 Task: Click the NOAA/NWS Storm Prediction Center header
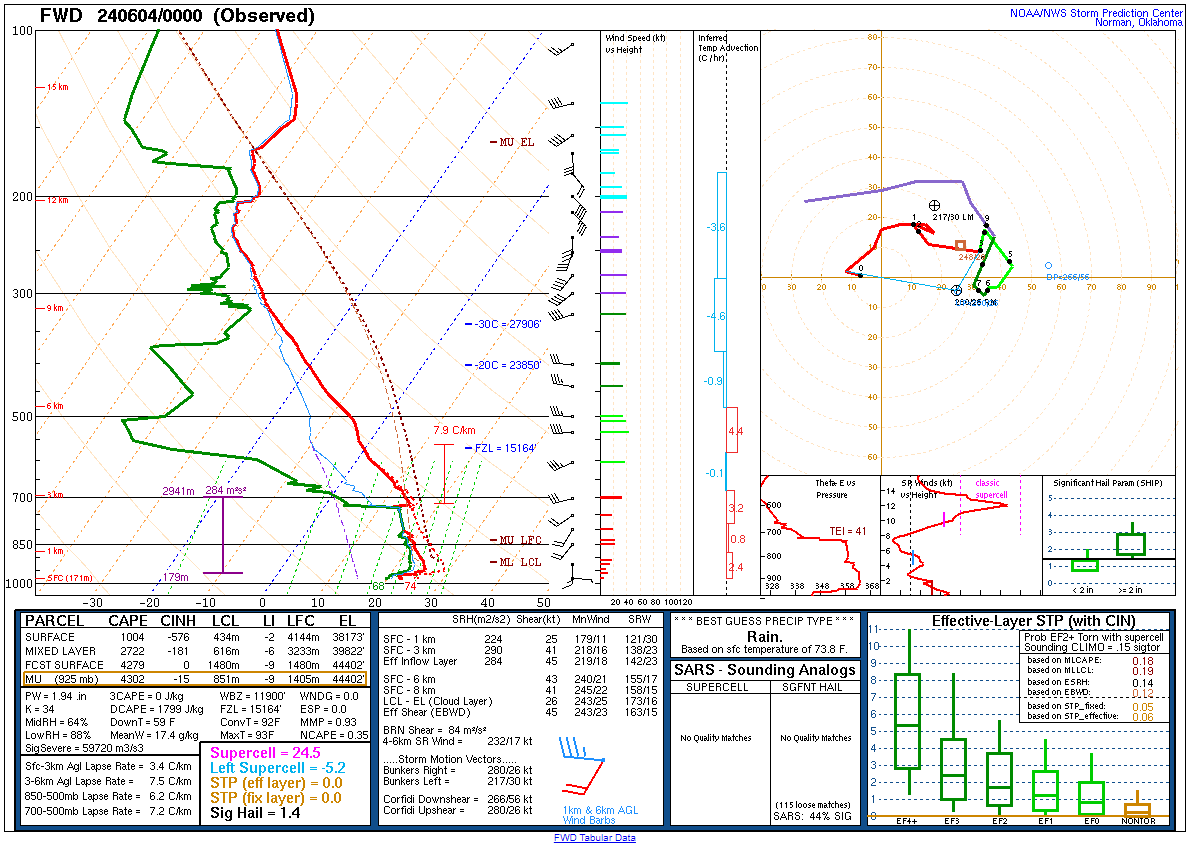coord(1096,12)
